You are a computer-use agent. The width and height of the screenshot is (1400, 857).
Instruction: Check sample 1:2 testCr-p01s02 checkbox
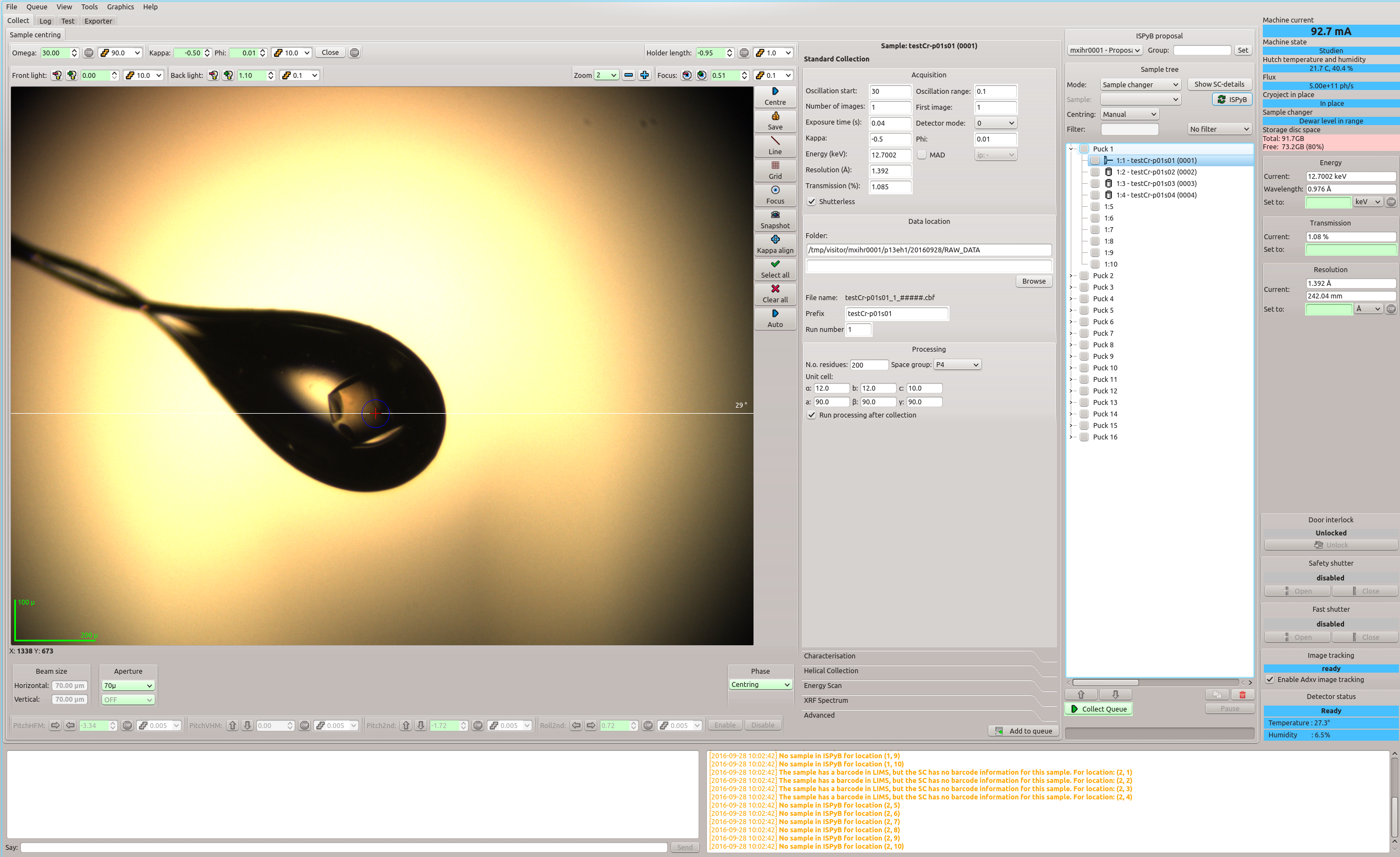tap(1095, 172)
